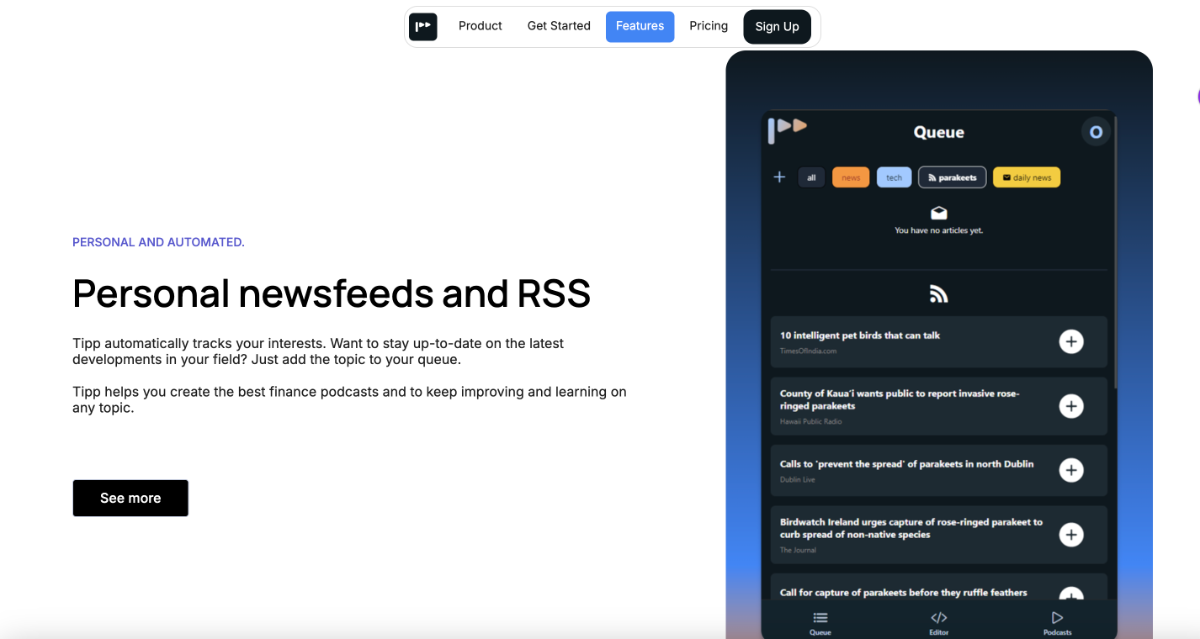This screenshot has width=1200, height=639.
Task: Open the Editor tab in the bottom bar
Action: click(939, 622)
